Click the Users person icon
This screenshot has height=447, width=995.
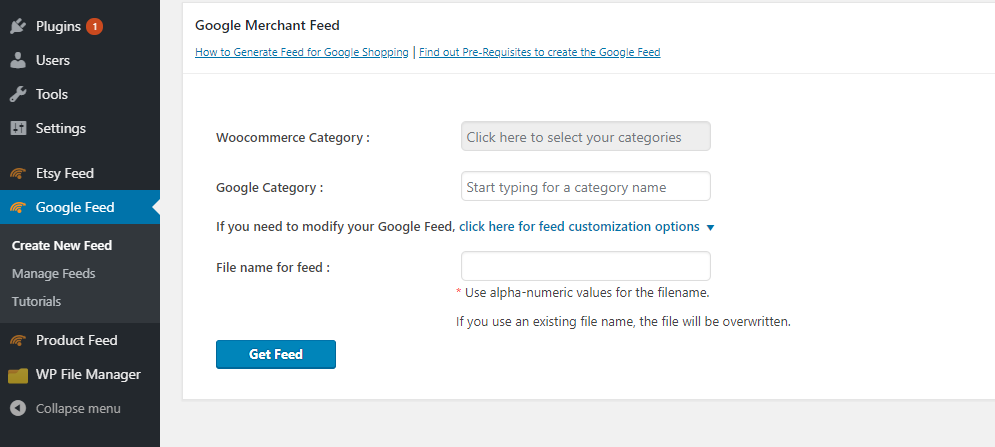[18, 60]
